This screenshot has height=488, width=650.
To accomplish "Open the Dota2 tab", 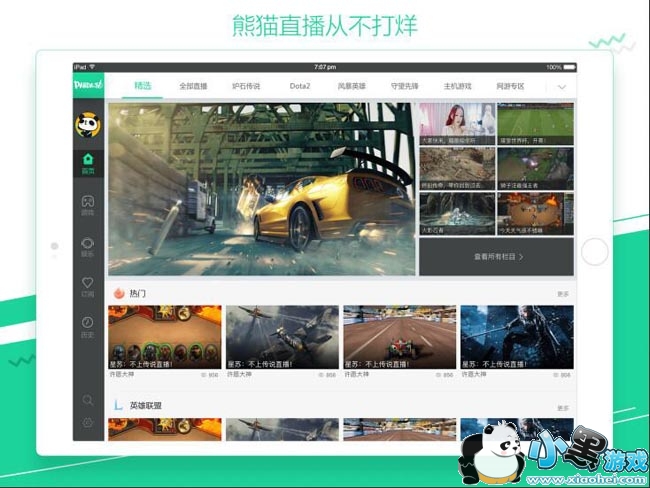I will pos(300,86).
